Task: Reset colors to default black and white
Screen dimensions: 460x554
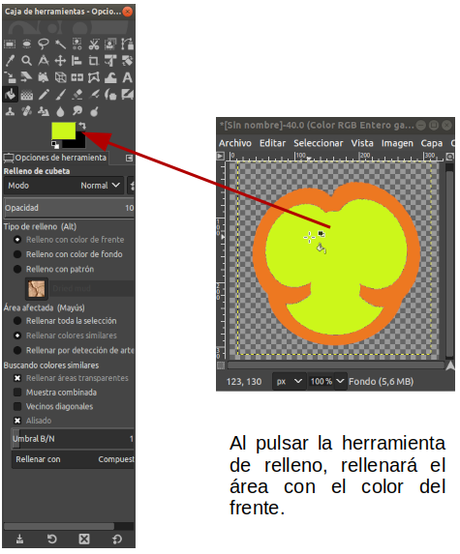Action: coord(55,144)
